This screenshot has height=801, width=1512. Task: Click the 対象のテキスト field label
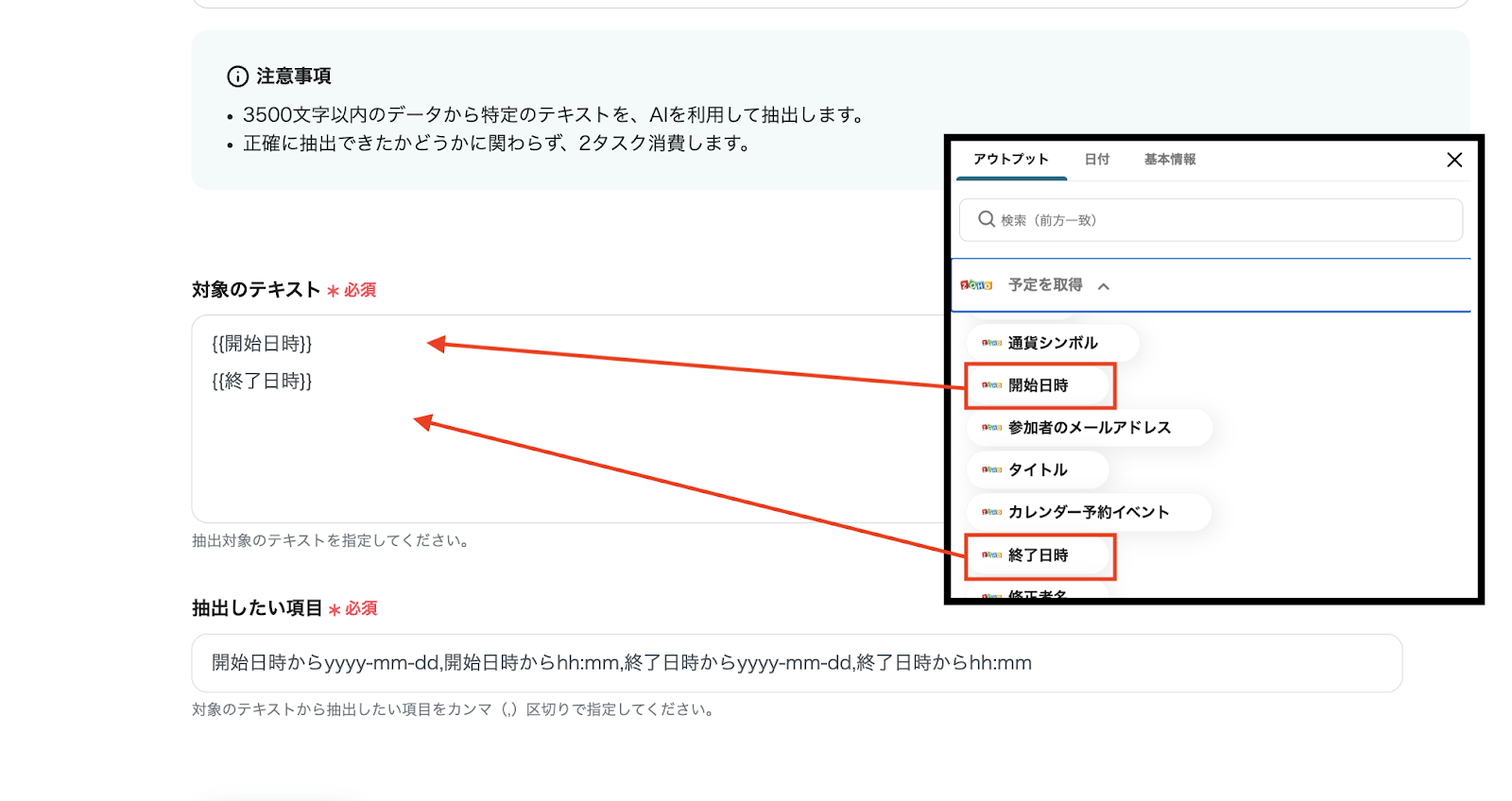point(256,290)
